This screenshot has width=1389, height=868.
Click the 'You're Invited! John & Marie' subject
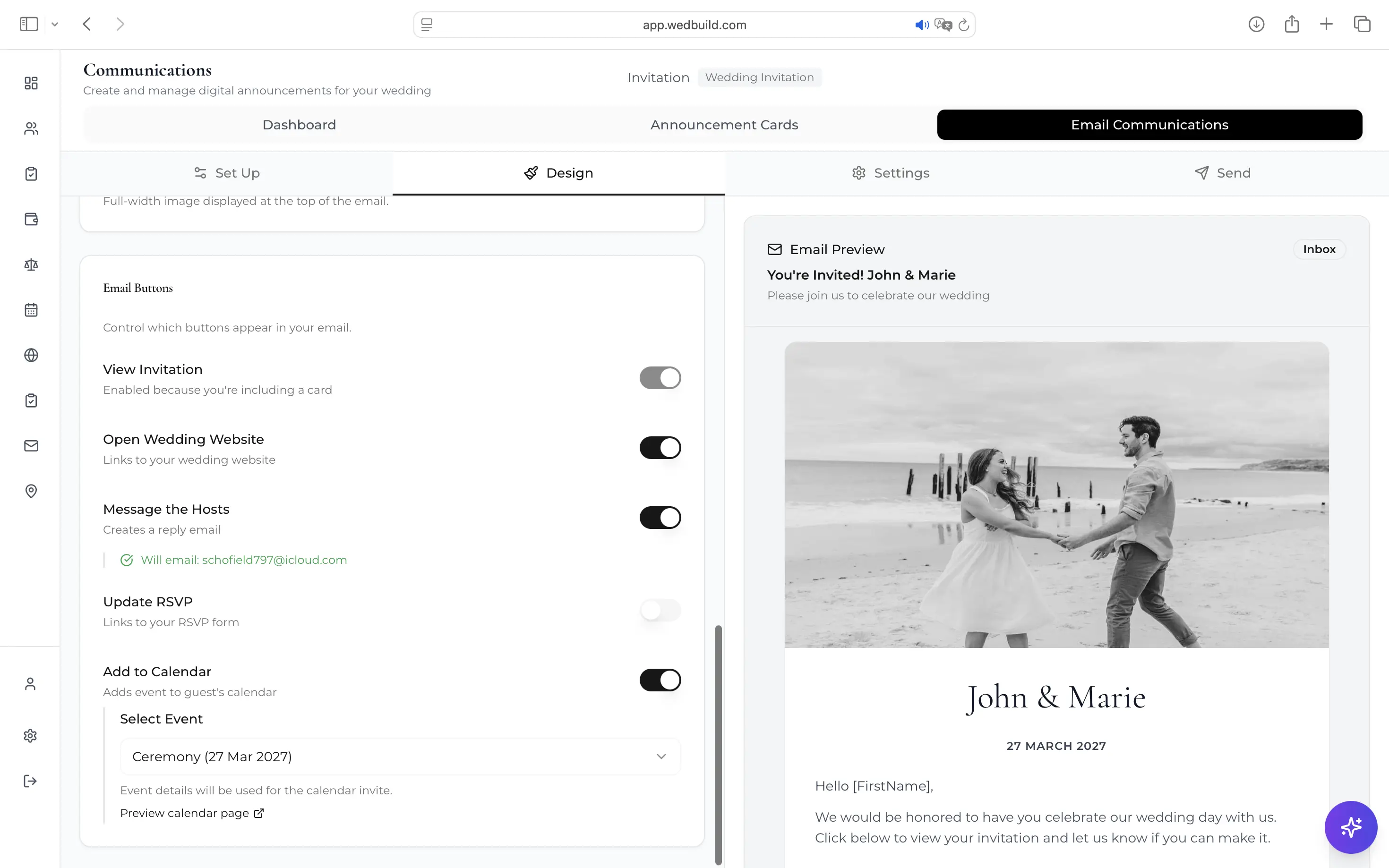pos(861,275)
